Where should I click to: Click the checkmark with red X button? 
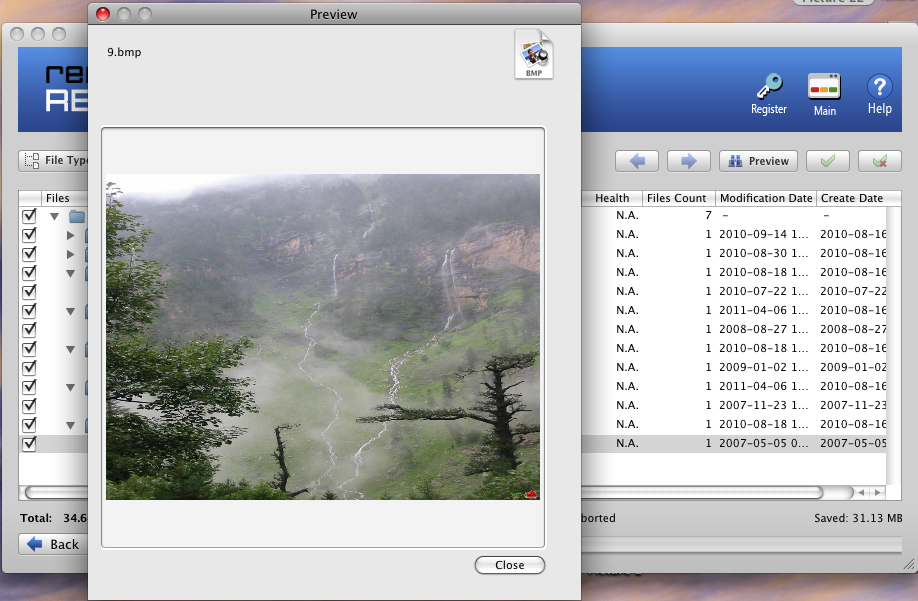tap(879, 161)
